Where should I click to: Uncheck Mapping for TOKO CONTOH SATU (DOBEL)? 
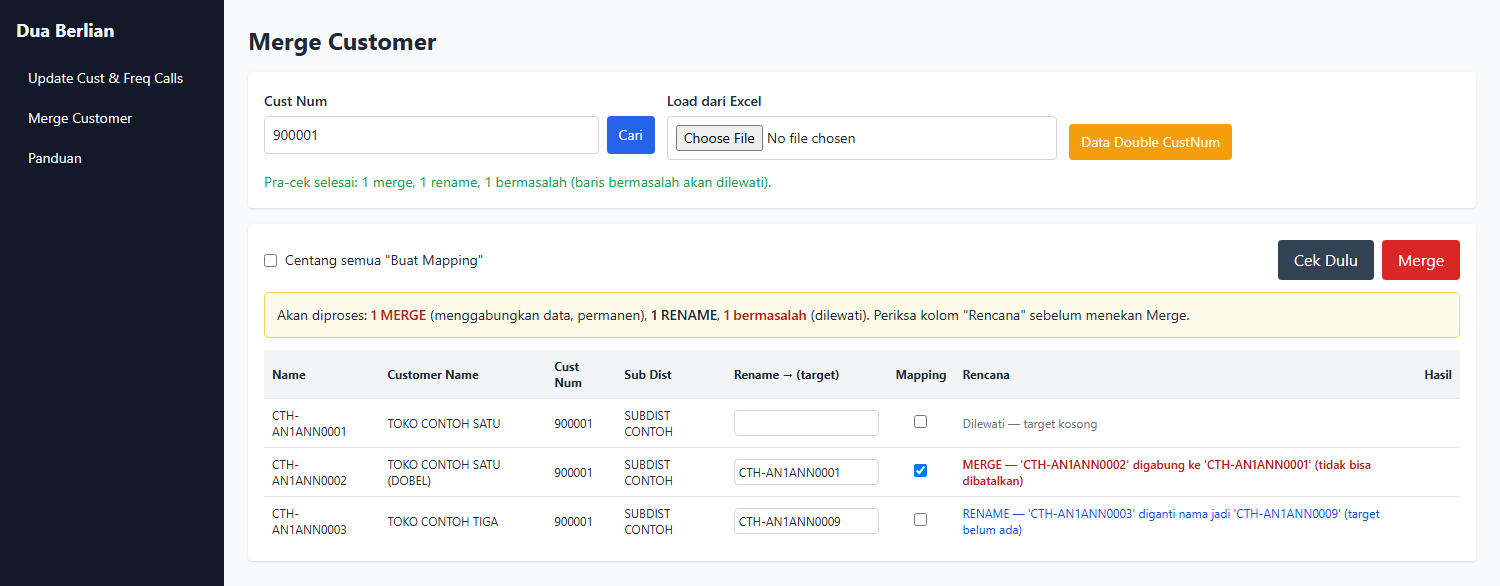point(920,471)
